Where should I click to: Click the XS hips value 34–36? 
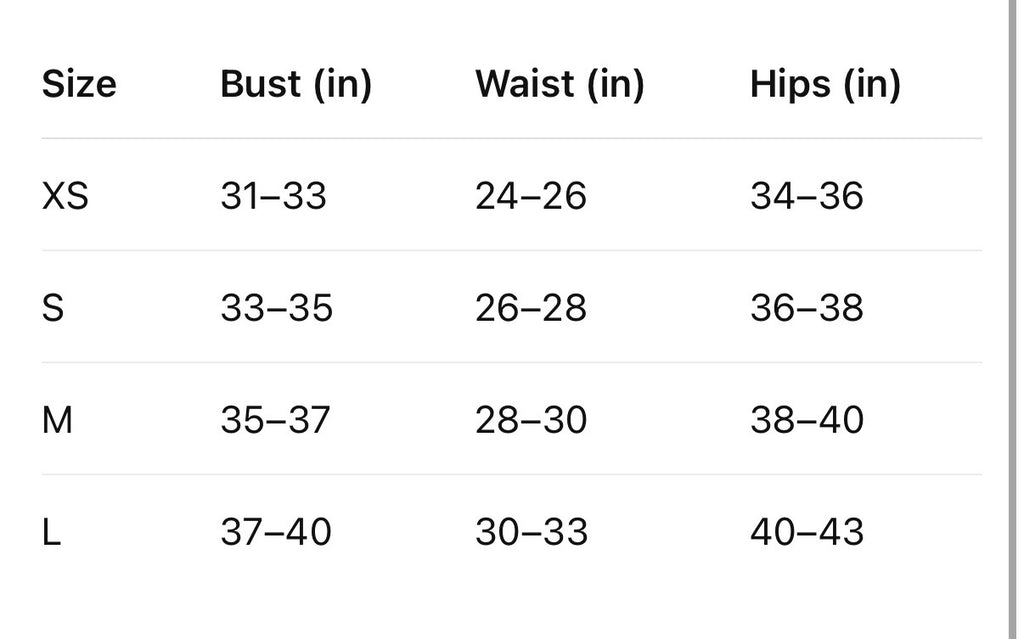point(807,196)
